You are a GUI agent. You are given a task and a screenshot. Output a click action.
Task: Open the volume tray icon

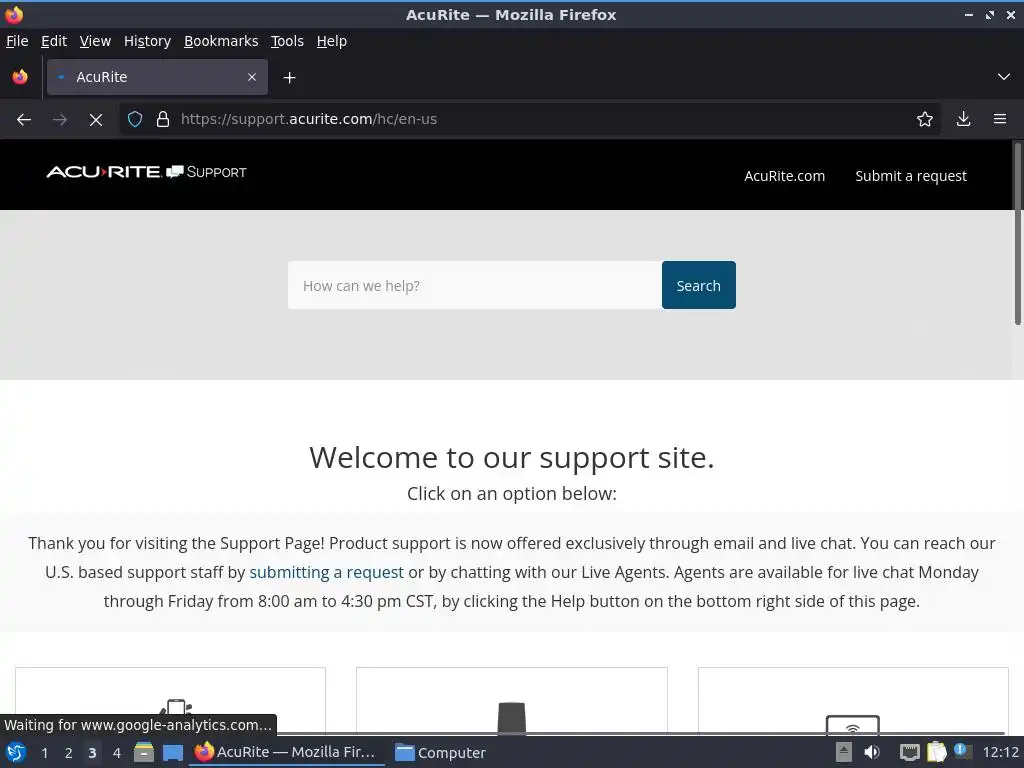pyautogui.click(x=872, y=752)
